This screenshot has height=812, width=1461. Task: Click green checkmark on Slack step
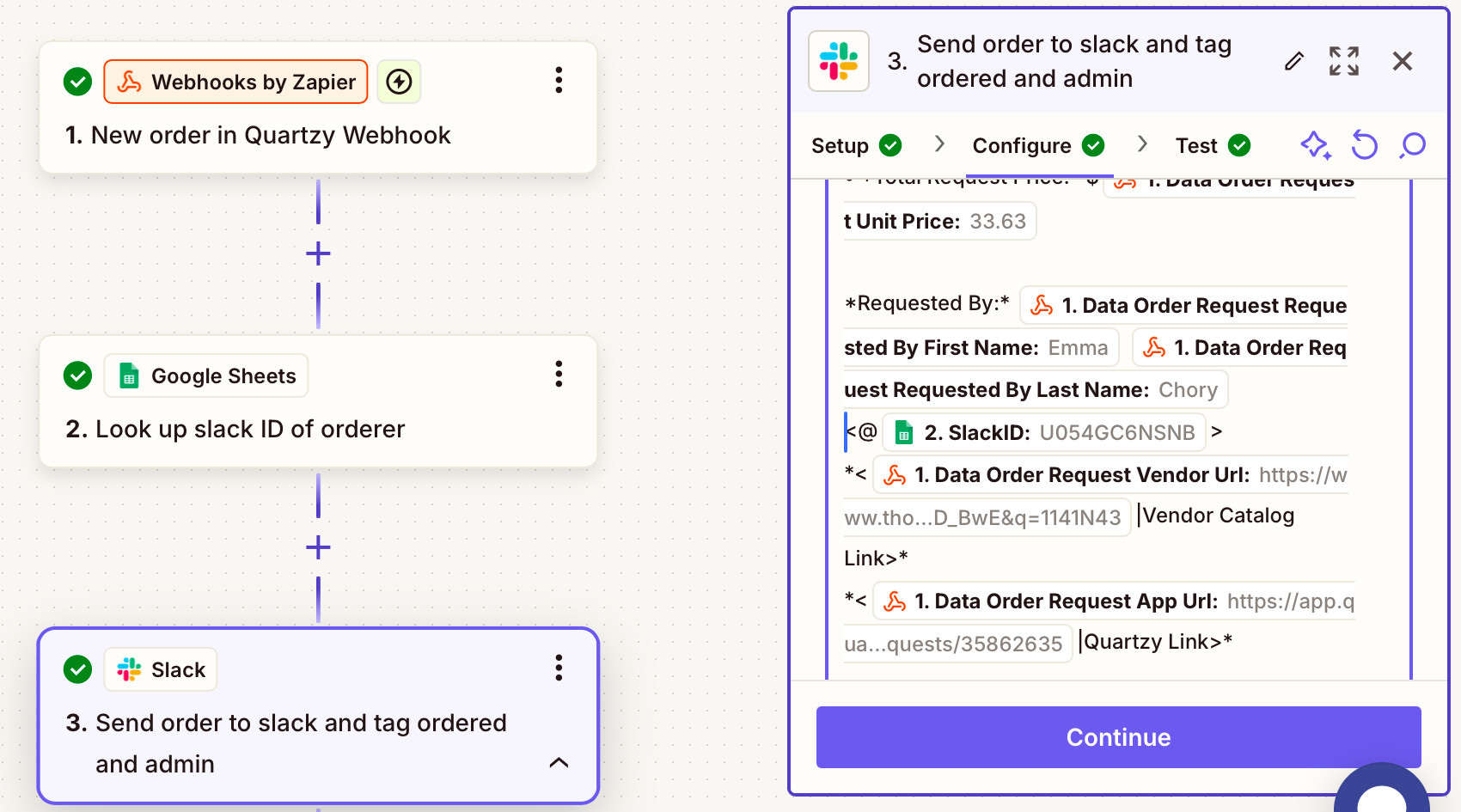[78, 669]
